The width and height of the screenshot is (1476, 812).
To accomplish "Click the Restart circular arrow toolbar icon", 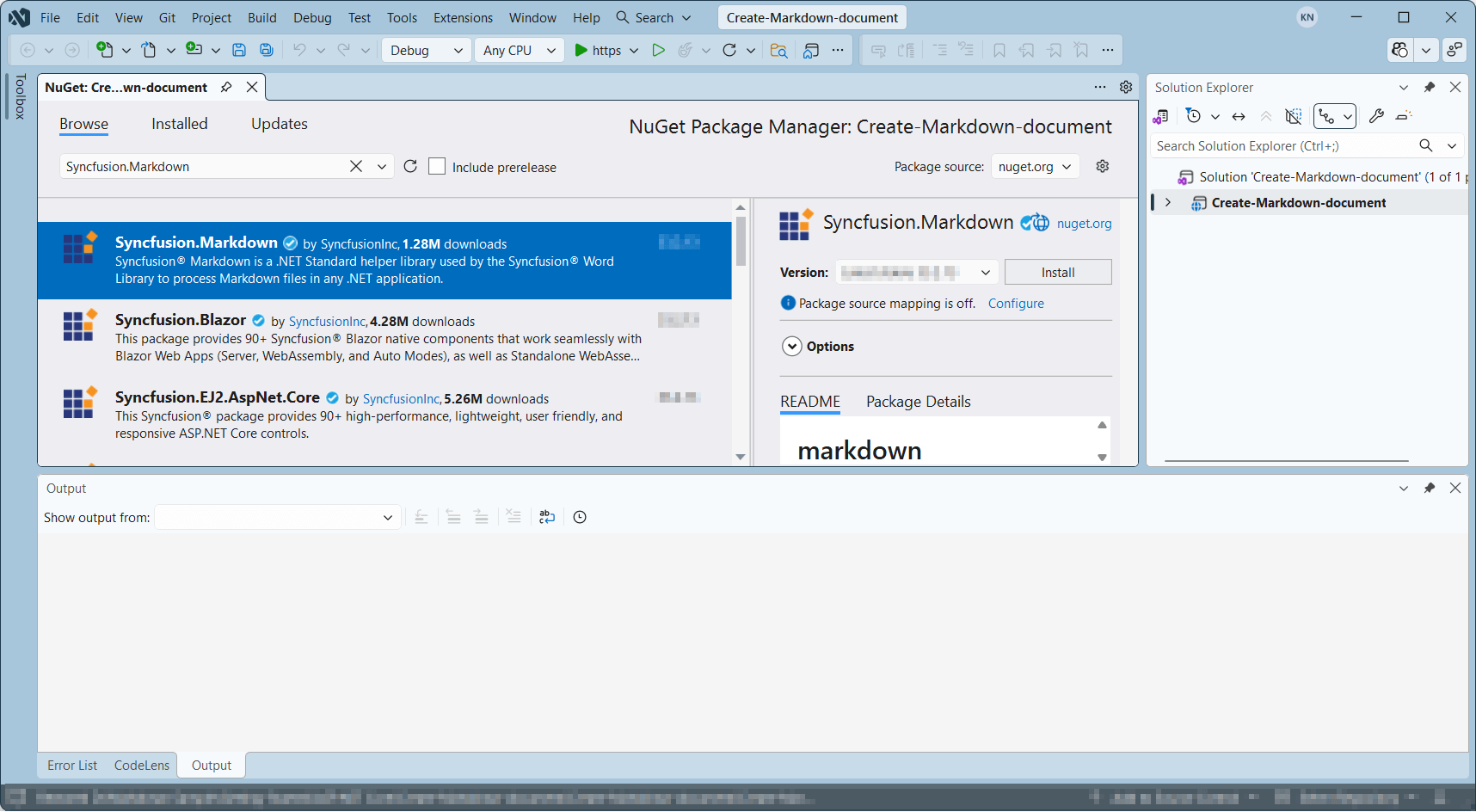I will [x=729, y=50].
